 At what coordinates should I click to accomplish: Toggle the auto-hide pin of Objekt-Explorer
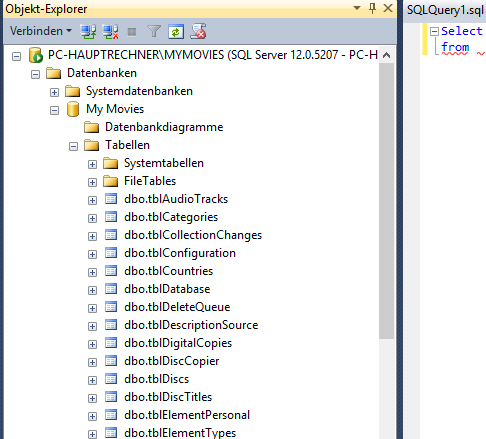372,8
